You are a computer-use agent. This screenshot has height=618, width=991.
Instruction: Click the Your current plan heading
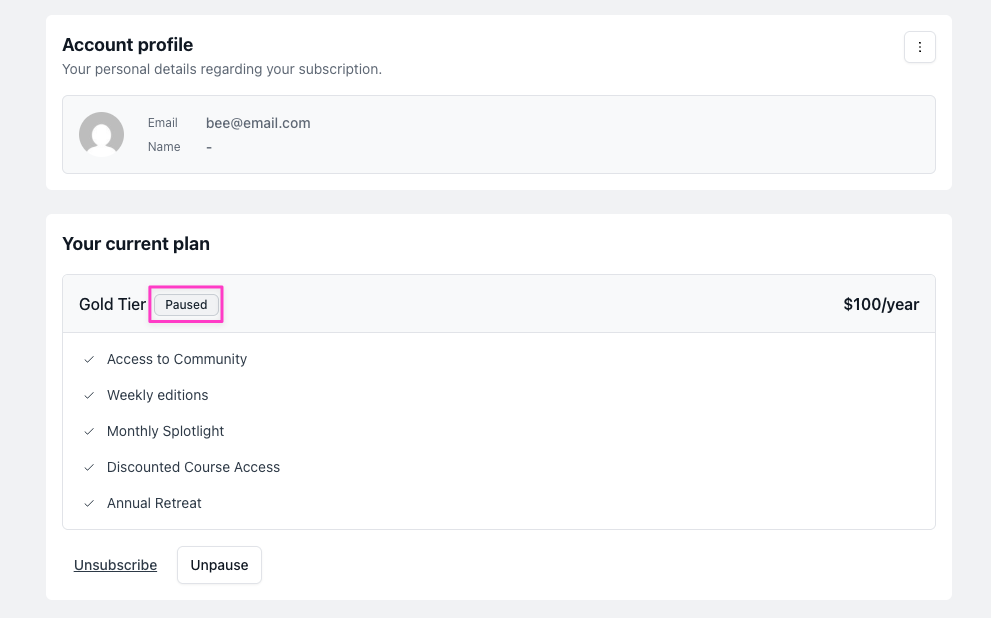pyautogui.click(x=136, y=244)
